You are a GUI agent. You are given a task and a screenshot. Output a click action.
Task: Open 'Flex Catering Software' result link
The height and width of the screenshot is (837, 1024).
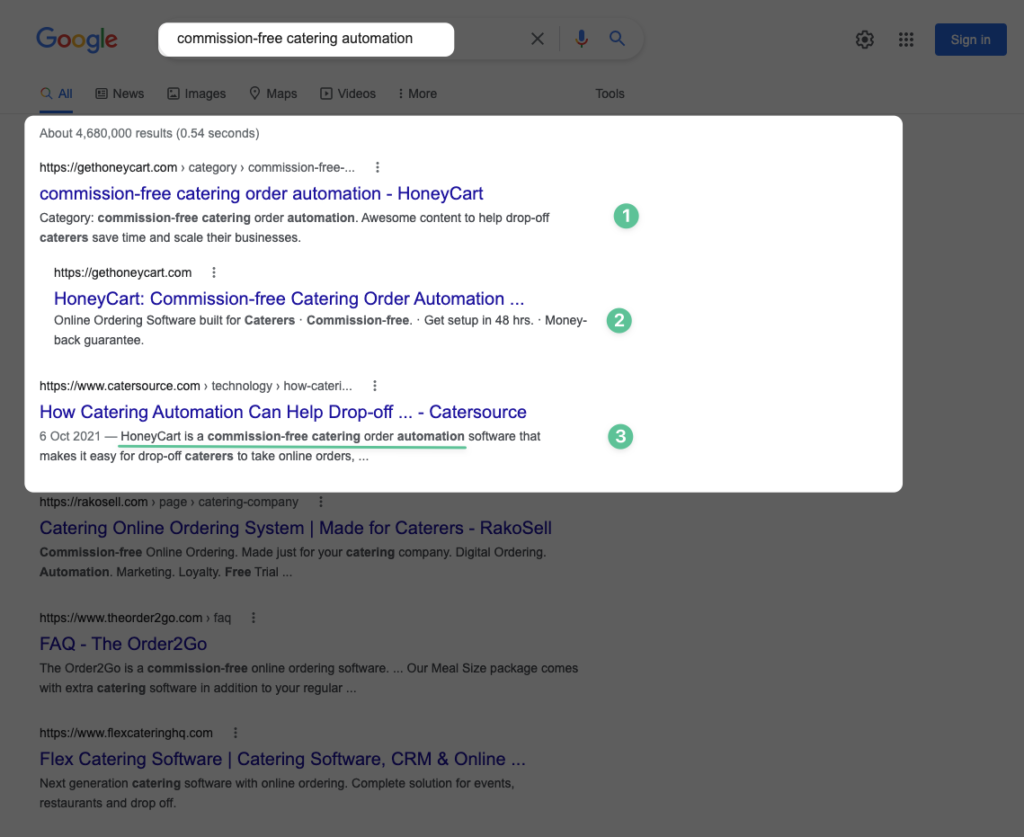point(282,759)
